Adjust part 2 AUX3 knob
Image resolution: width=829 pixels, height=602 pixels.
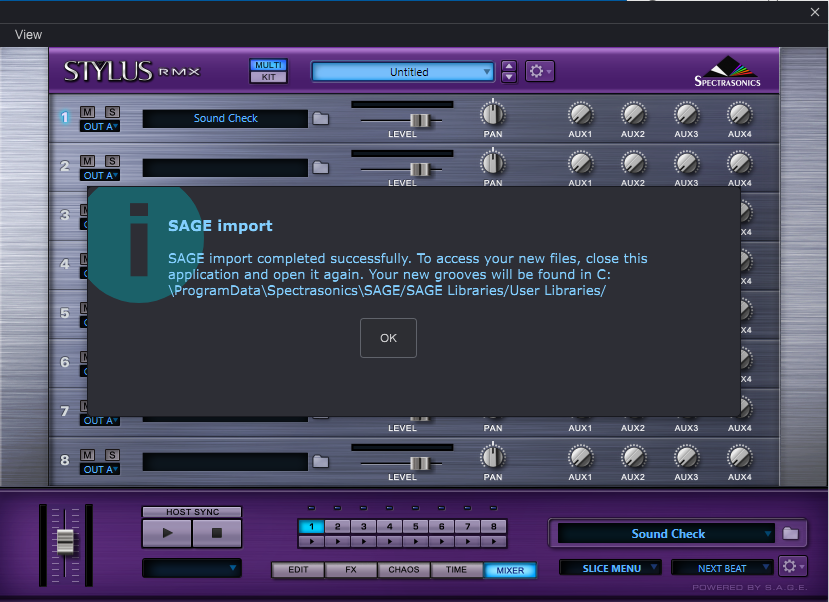pos(687,163)
